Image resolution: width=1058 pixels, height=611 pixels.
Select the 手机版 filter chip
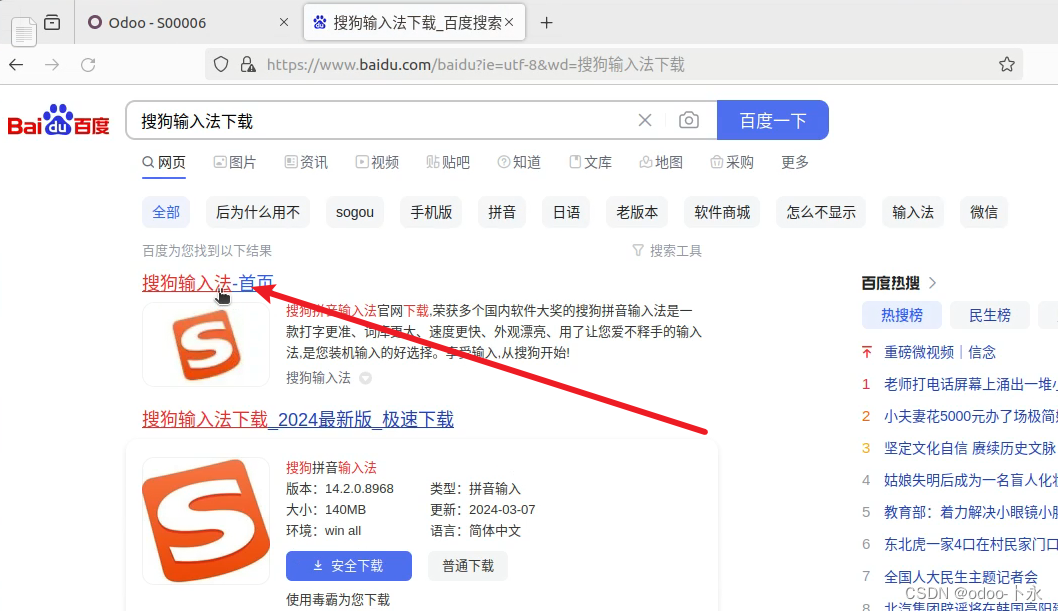tap(431, 212)
